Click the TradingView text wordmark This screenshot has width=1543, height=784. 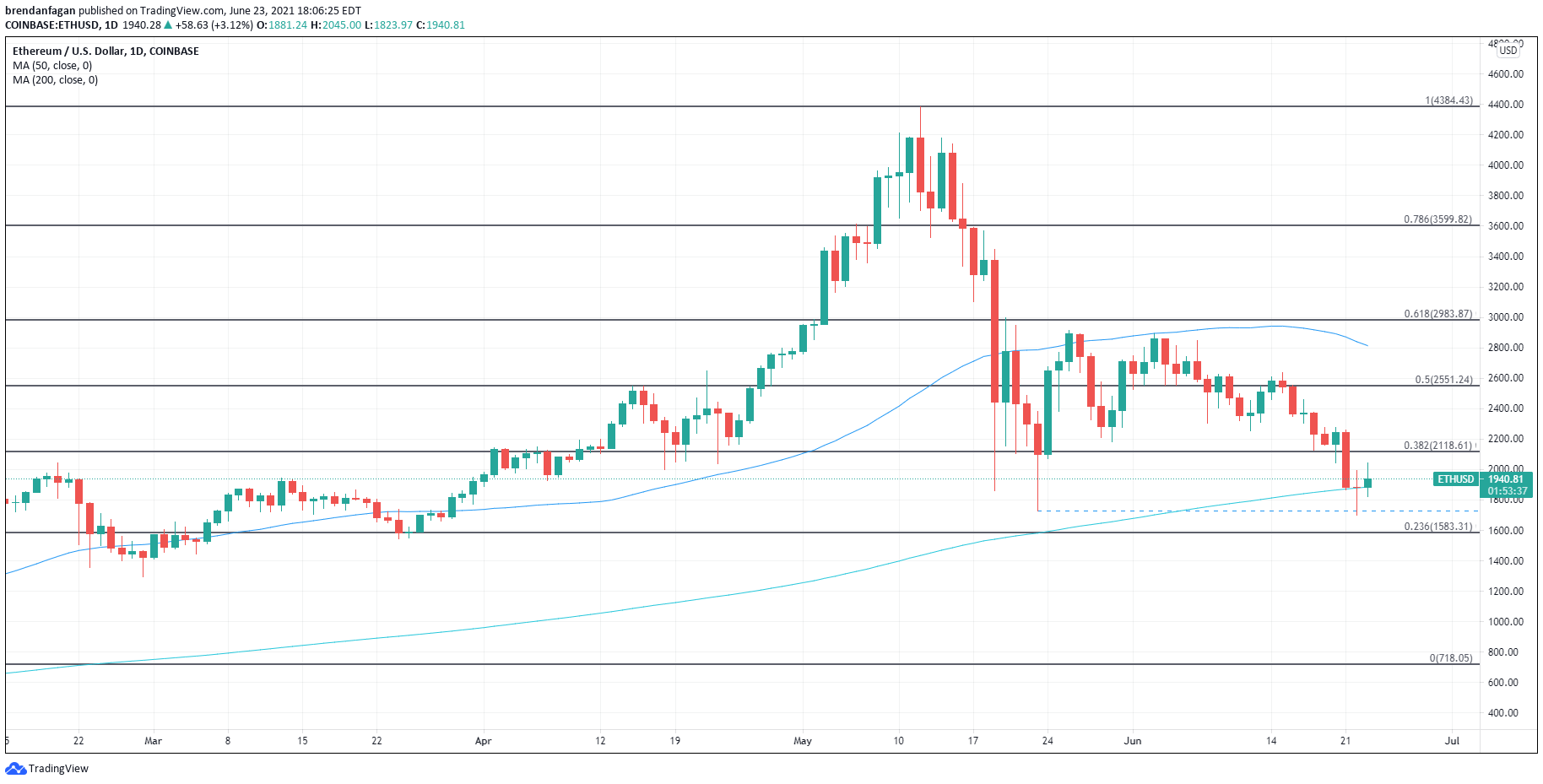[58, 769]
